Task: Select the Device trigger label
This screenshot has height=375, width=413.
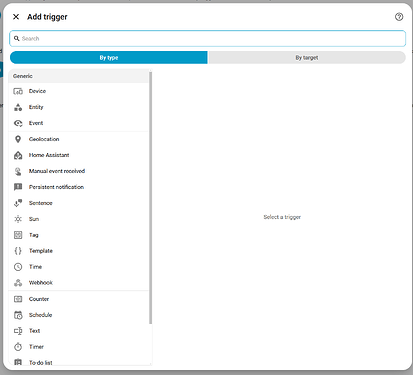Action: [x=37, y=91]
